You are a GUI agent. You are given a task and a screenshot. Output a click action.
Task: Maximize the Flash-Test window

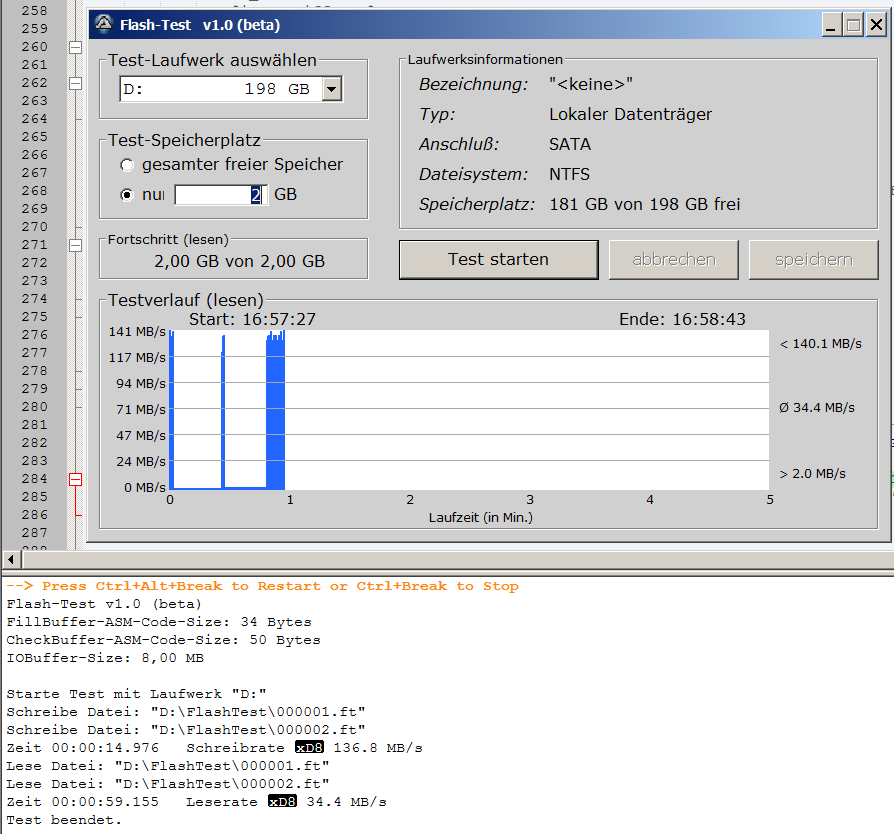[x=853, y=25]
